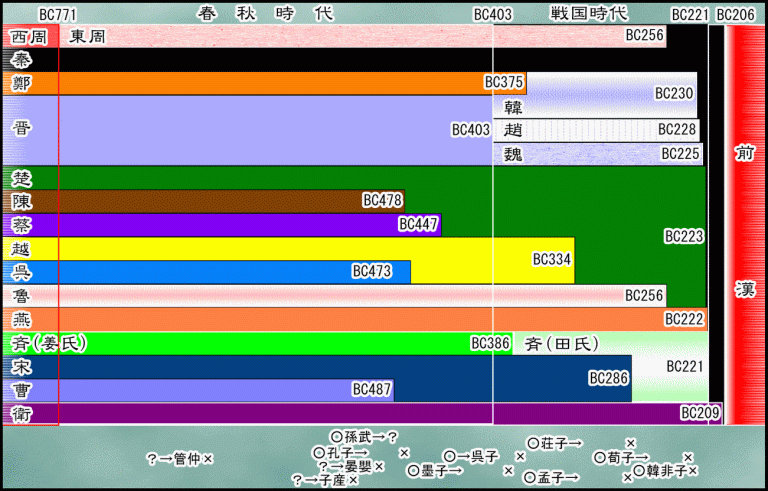Click 韓非子 in the philosopher timeline

pyautogui.click(x=665, y=469)
